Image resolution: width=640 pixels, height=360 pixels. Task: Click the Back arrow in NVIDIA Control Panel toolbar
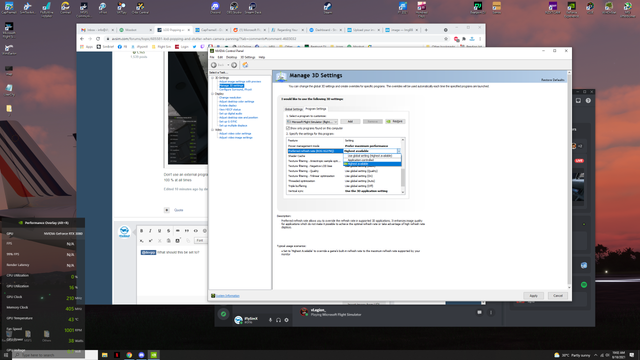(213, 65)
